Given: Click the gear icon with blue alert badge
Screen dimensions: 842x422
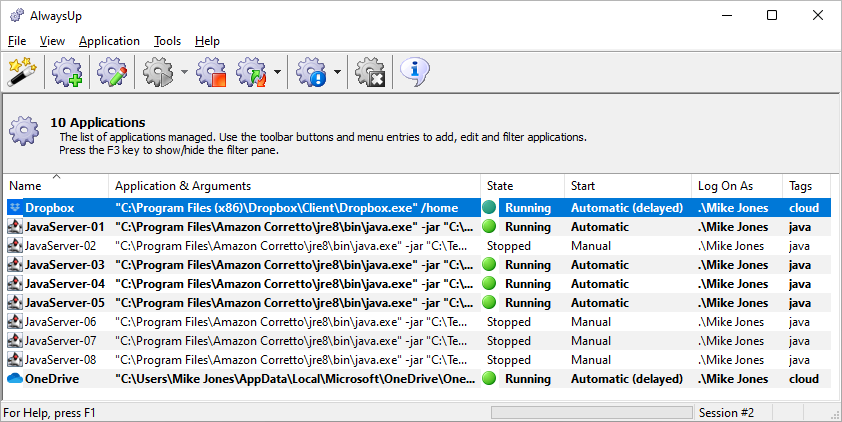Looking at the screenshot, I should 311,71.
